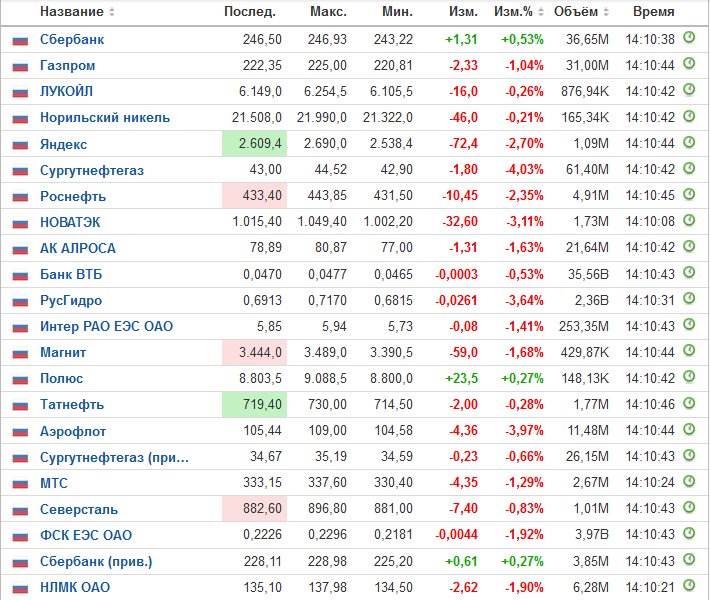The image size is (710, 600).
Task: Click the Russian flag beside Сургутнефтегаз 43,00
Action: (x=20, y=171)
